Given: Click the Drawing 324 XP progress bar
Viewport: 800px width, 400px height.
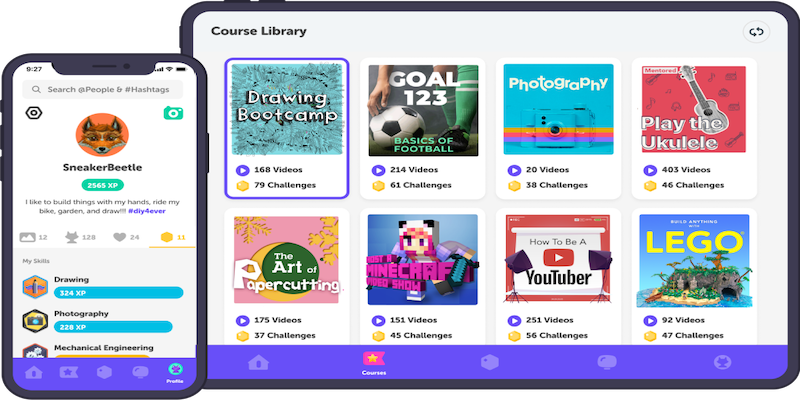Looking at the screenshot, I should (118, 293).
